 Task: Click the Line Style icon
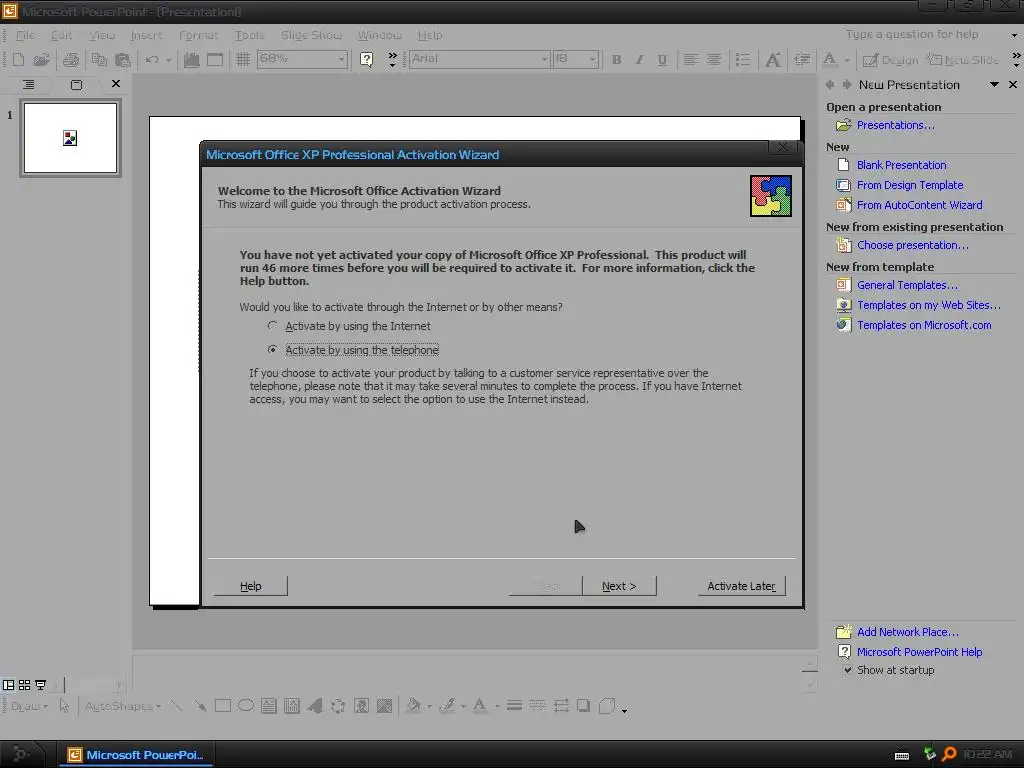(514, 705)
